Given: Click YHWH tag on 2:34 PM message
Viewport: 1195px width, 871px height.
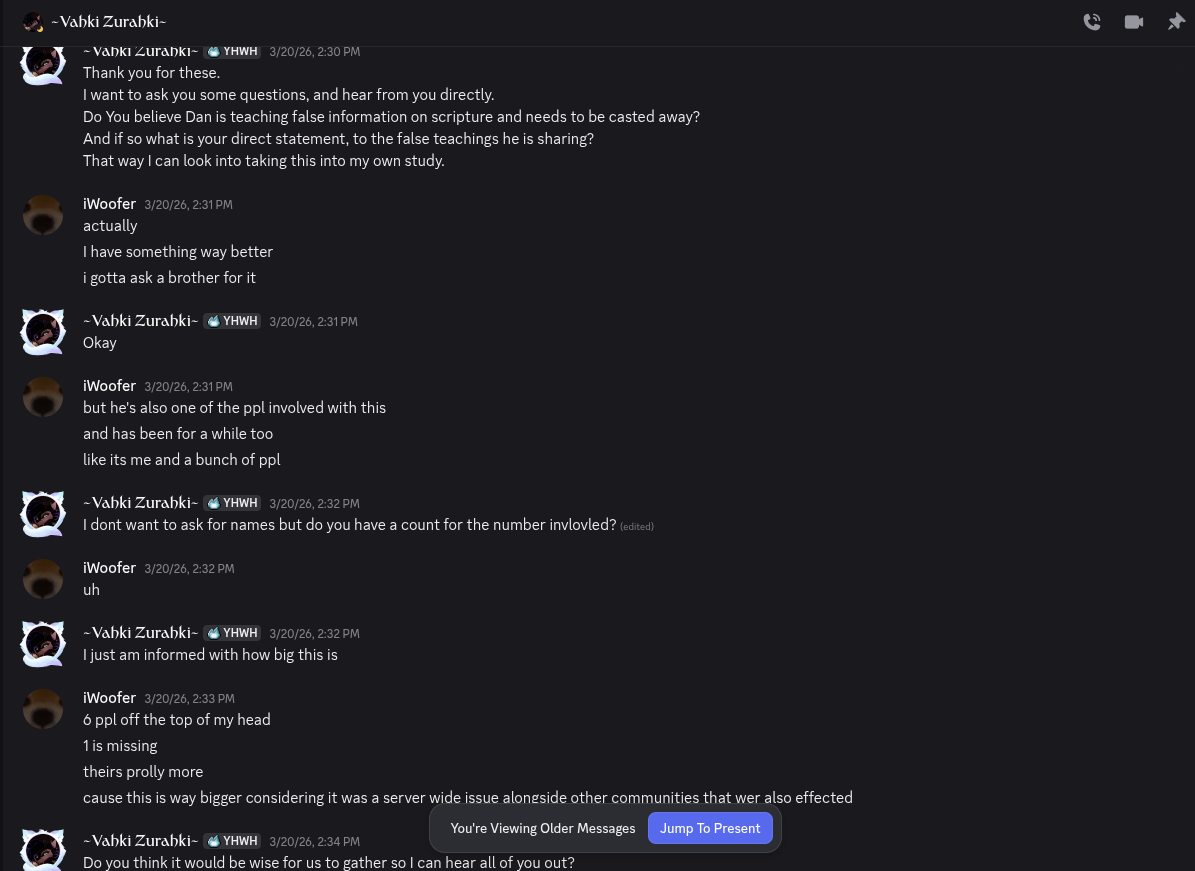Looking at the screenshot, I should [x=232, y=841].
